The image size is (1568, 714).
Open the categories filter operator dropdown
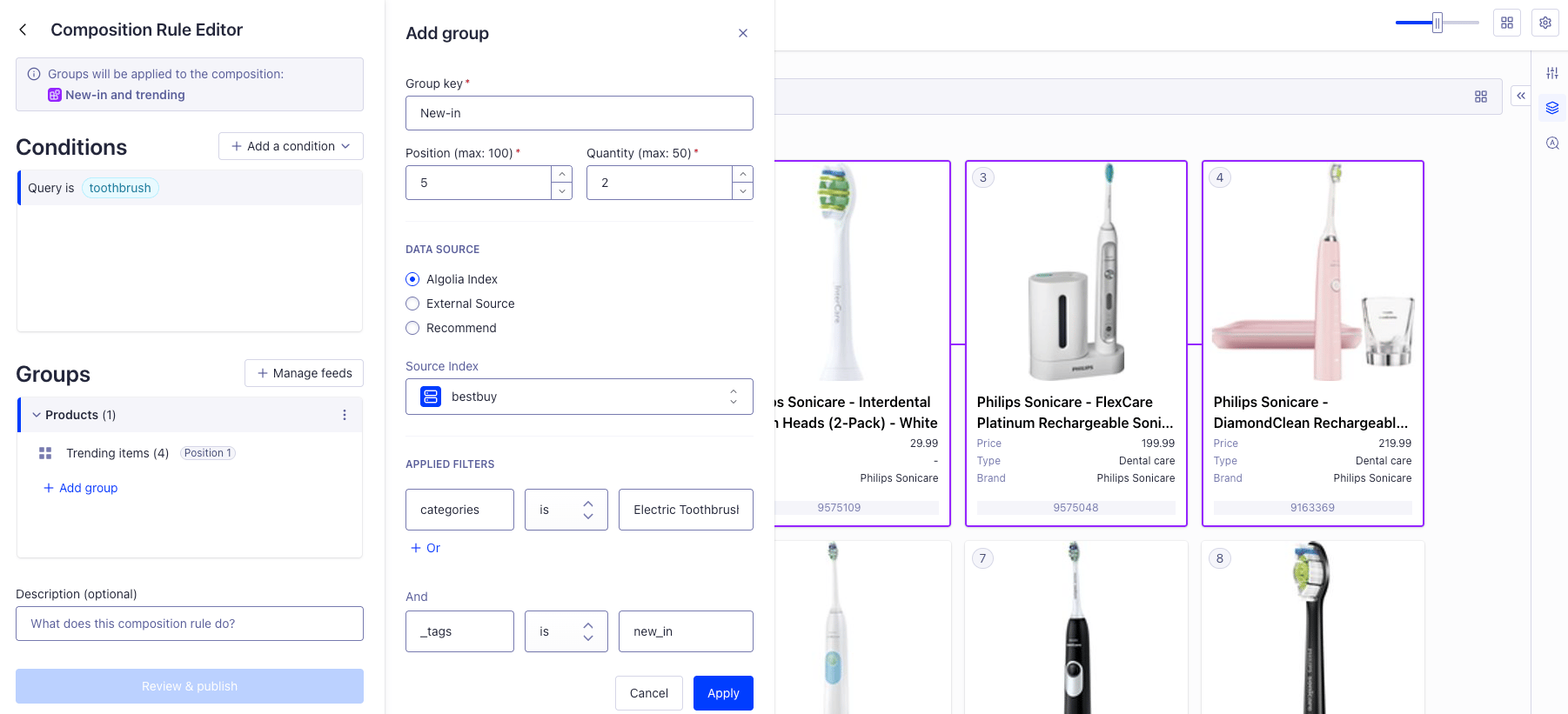tap(566, 510)
